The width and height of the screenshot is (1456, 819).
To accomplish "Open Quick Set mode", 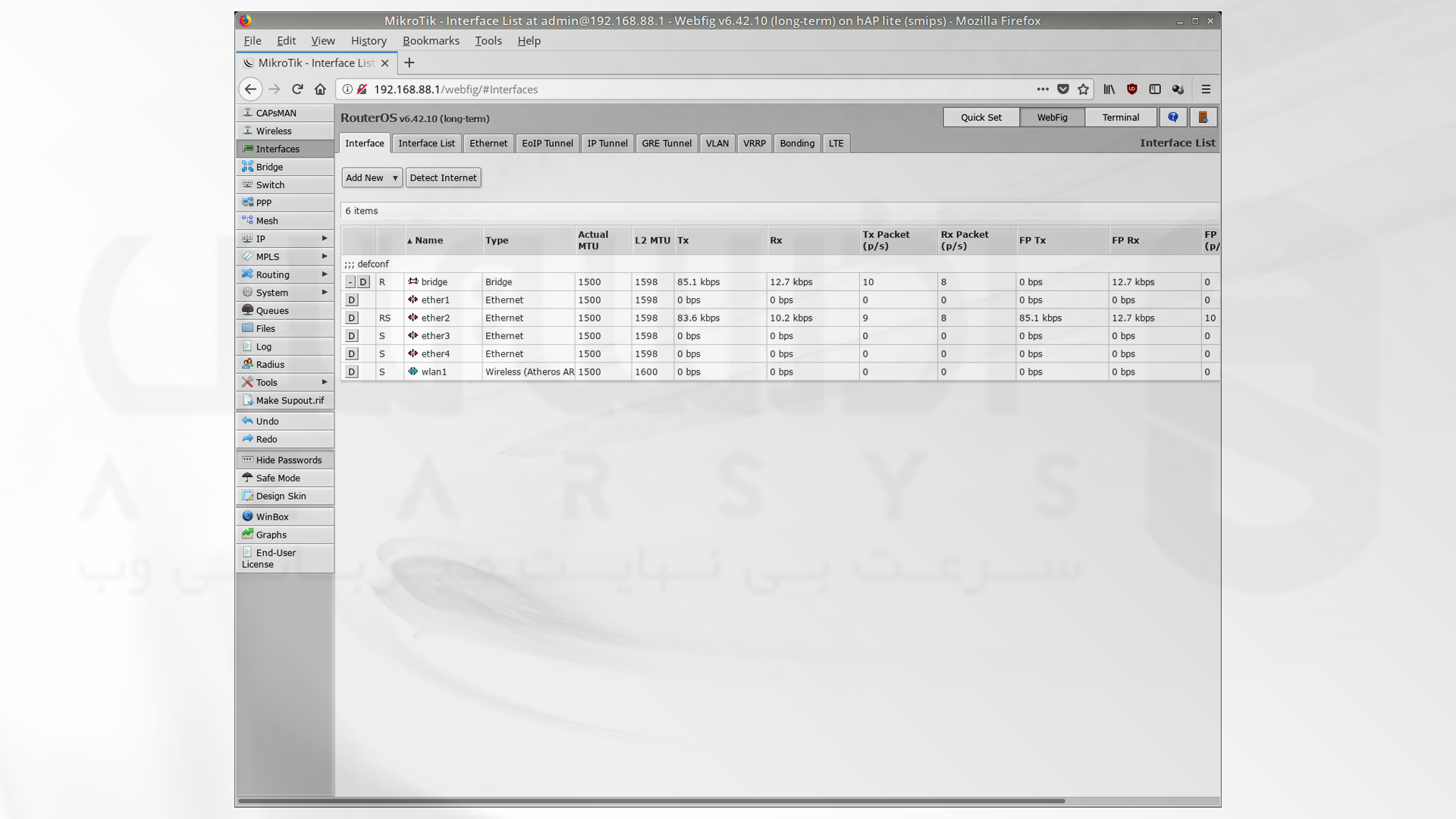I will pos(981,118).
